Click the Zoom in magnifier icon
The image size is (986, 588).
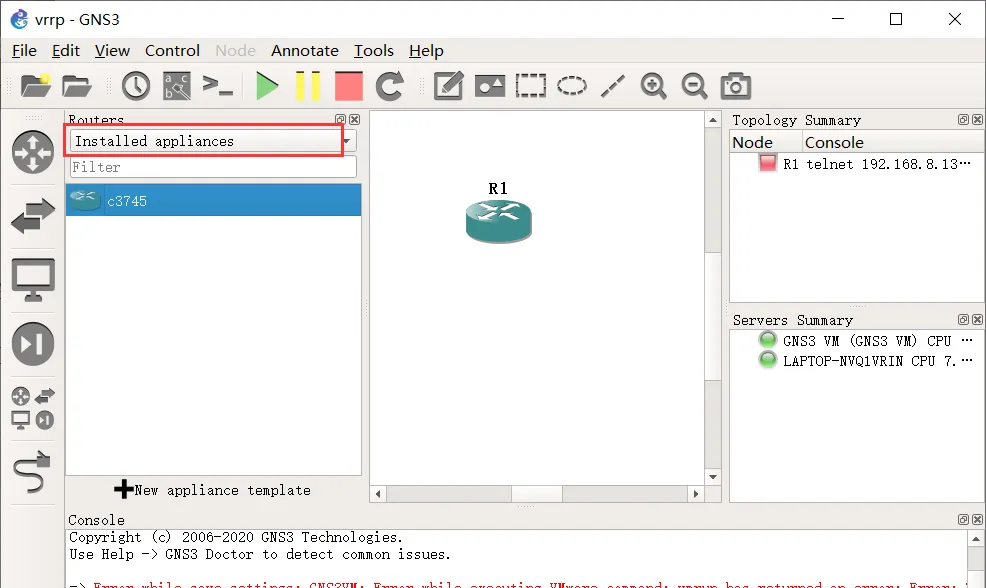(653, 86)
